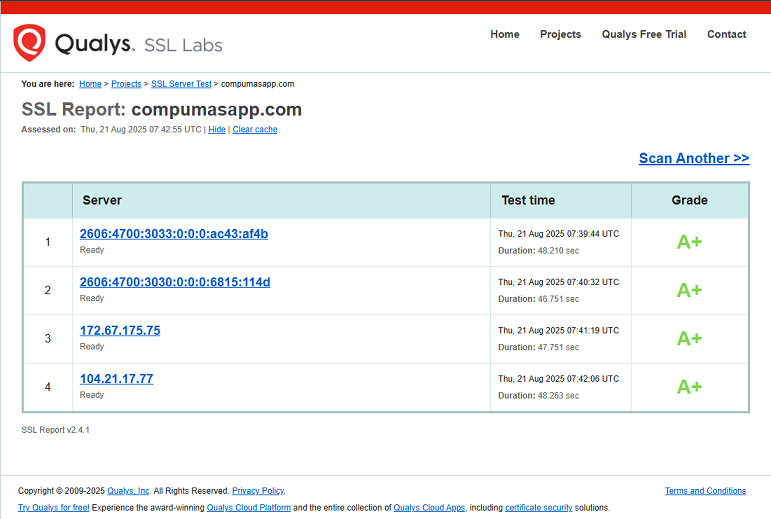771x519 pixels.
Task: Open Qualys Free Trial in navigation
Action: click(x=643, y=34)
